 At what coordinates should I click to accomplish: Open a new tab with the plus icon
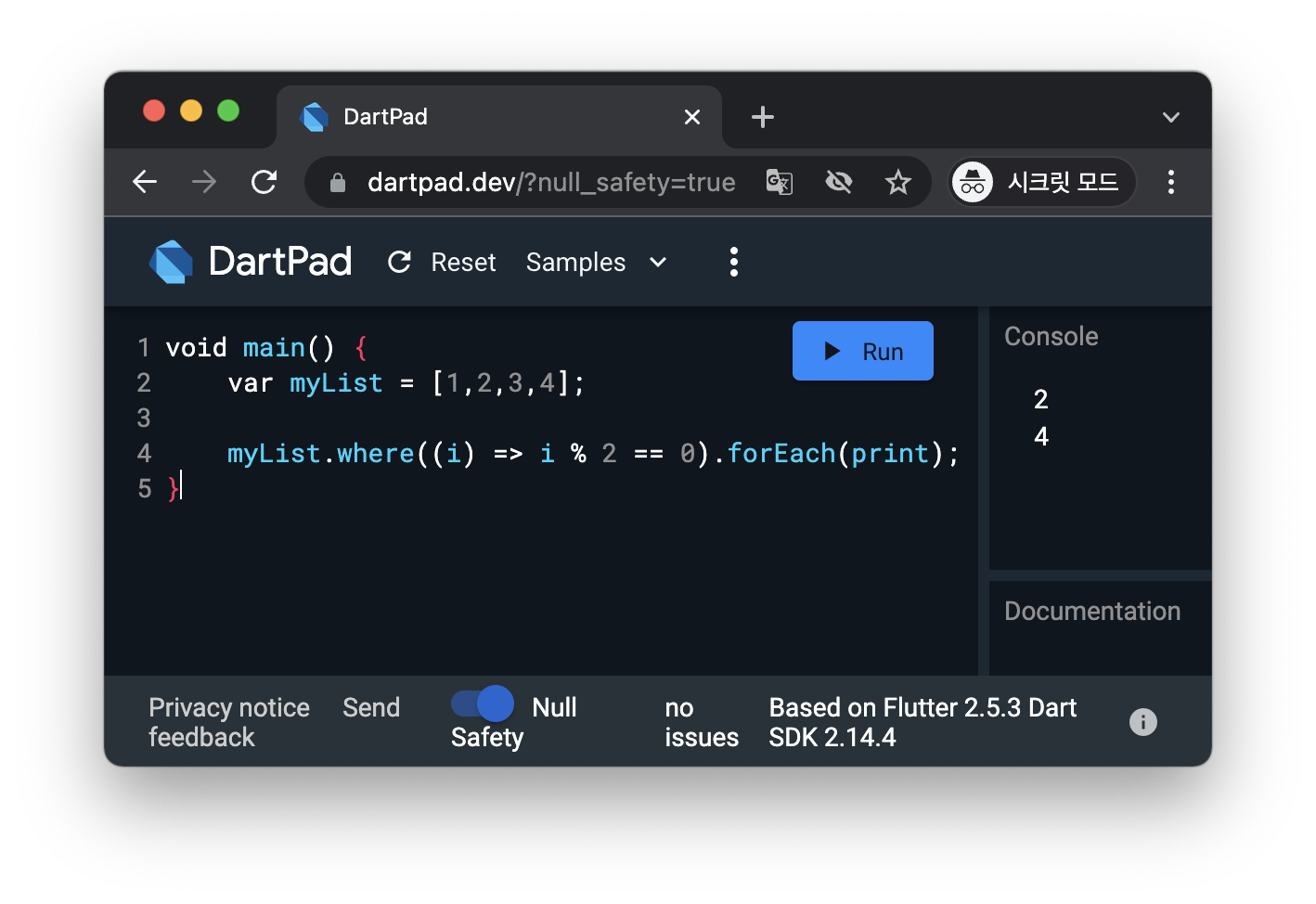[763, 117]
